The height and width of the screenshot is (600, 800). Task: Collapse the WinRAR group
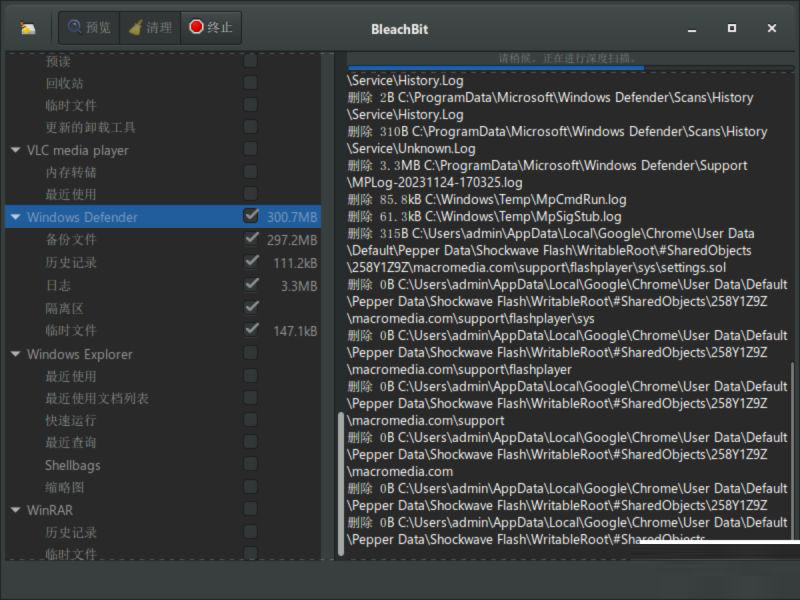tap(15, 510)
